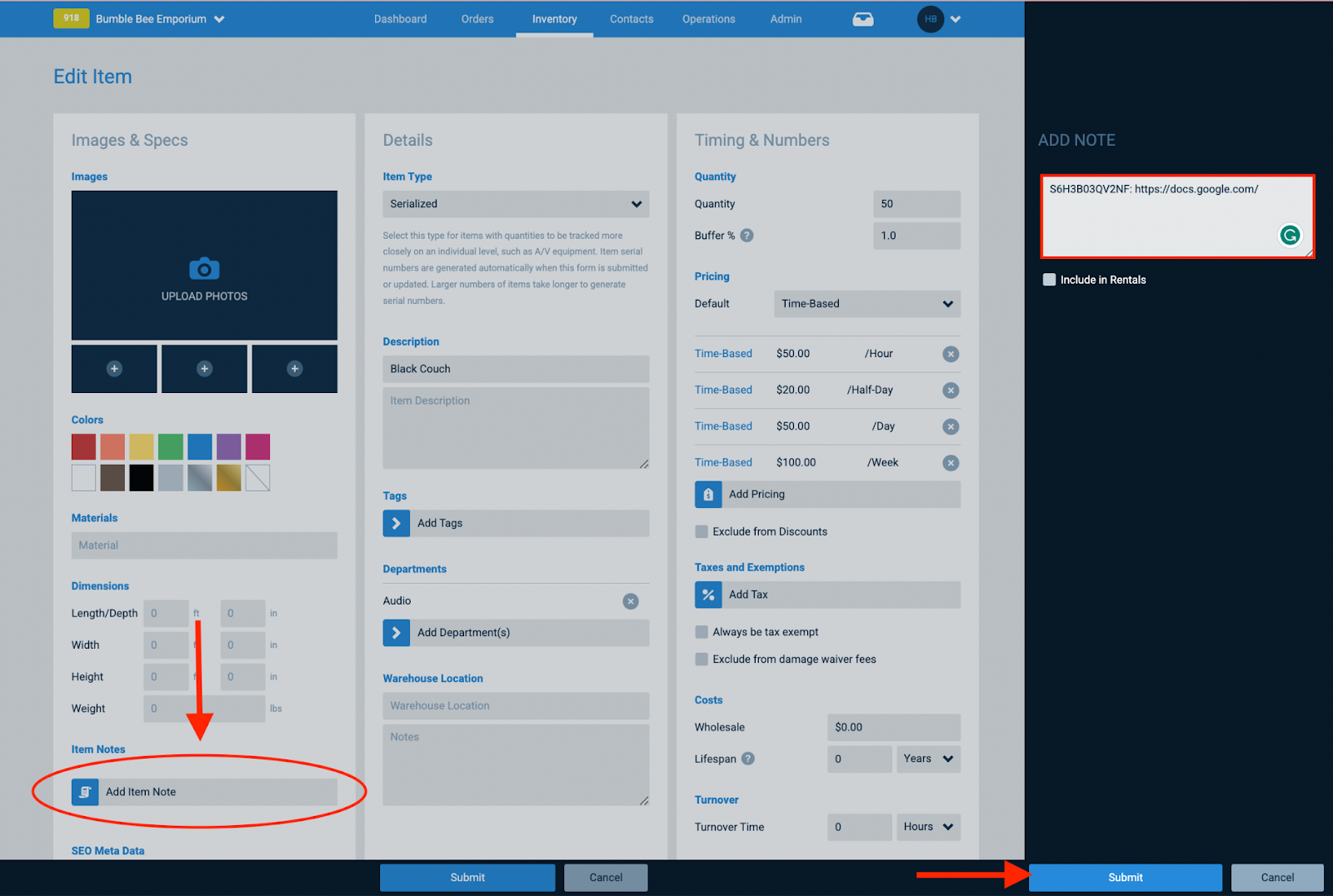The image size is (1333, 896).
Task: Click the percent icon on Add Tax
Action: point(707,595)
